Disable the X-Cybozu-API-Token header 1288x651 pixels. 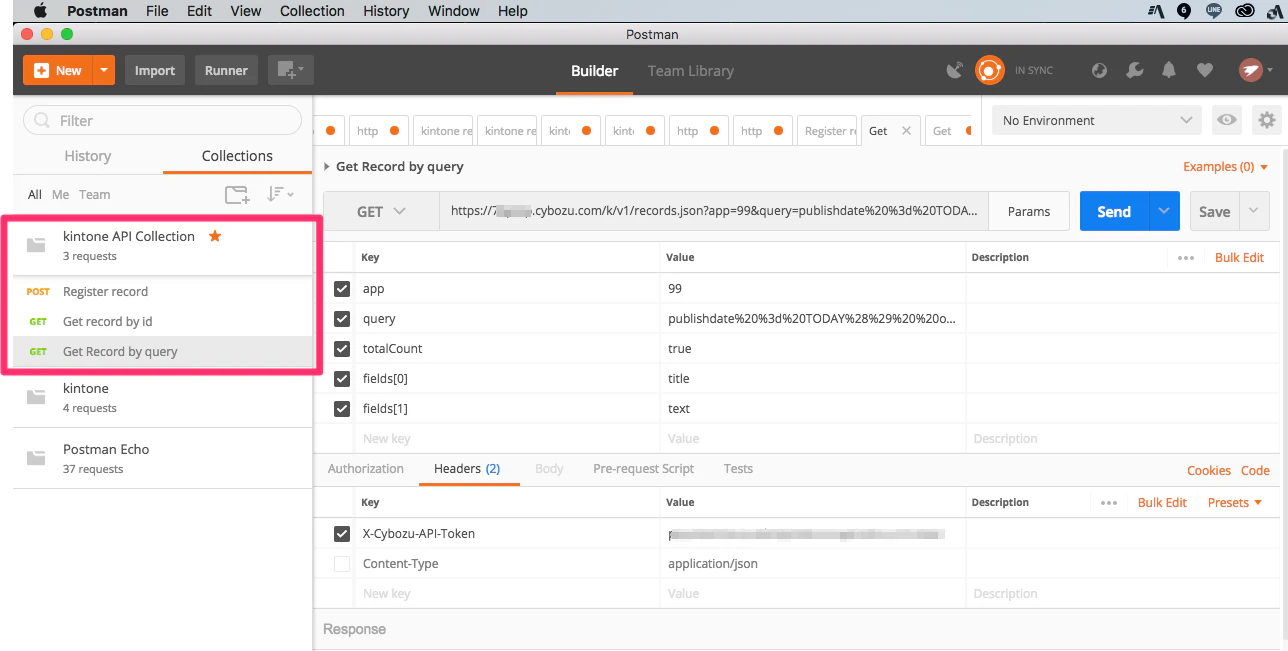tap(342, 534)
